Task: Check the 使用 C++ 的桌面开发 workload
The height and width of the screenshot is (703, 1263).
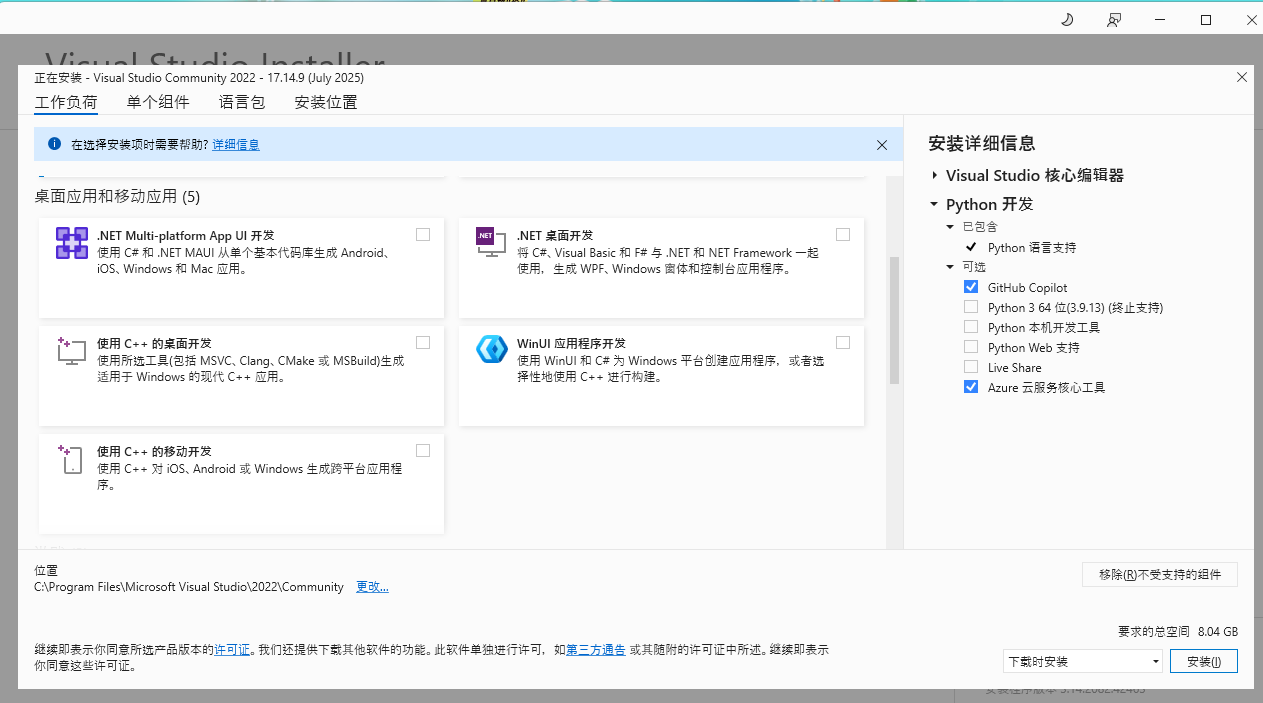Action: click(x=423, y=342)
